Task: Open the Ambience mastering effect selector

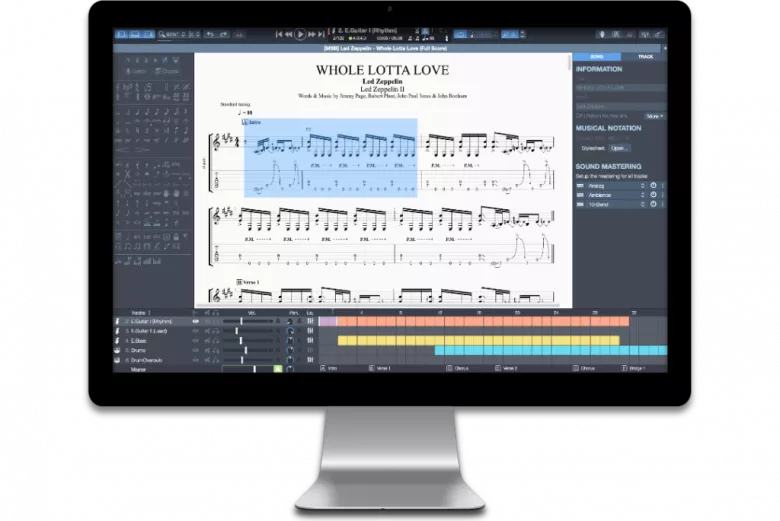Action: click(x=616, y=195)
